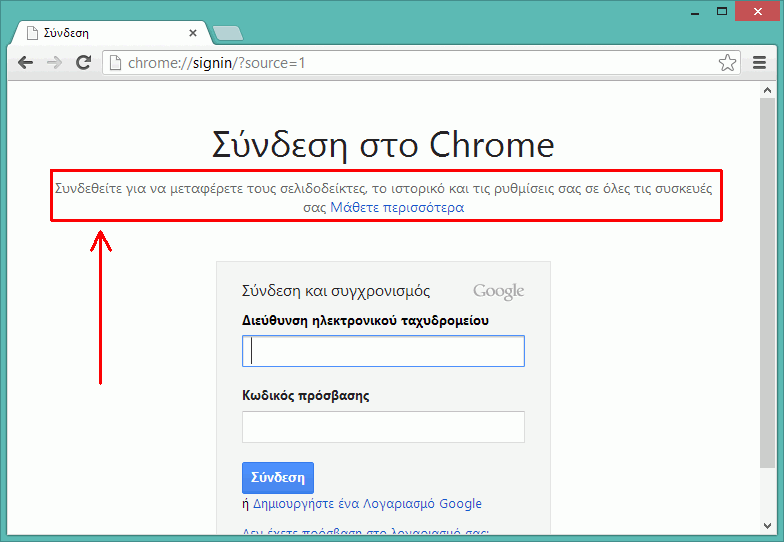The height and width of the screenshot is (542, 784).
Task: Maximize the Chrome window
Action: (722, 11)
